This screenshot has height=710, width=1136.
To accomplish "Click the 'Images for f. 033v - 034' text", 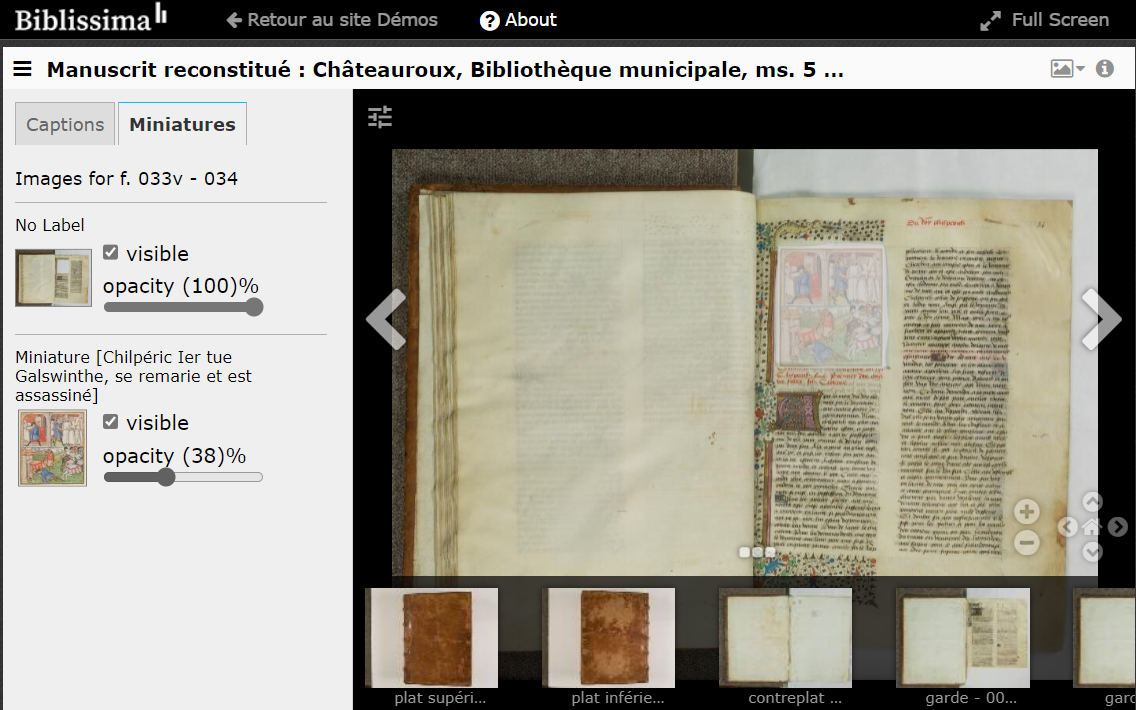I will point(127,178).
